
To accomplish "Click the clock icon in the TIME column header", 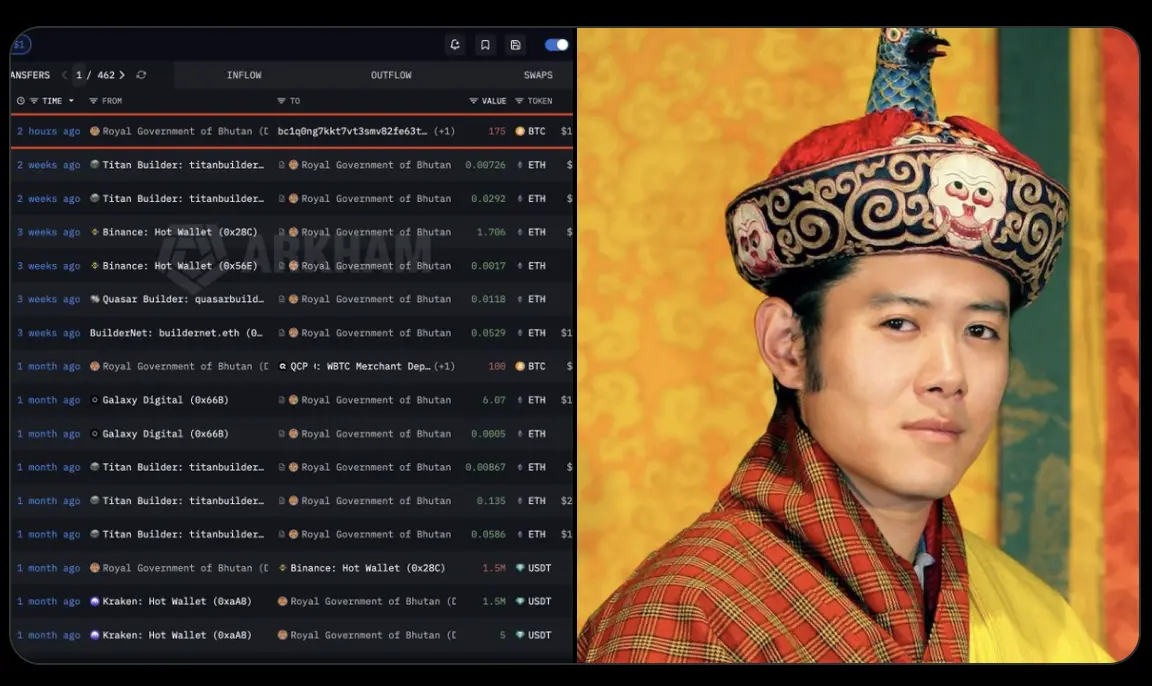I will [x=20, y=101].
